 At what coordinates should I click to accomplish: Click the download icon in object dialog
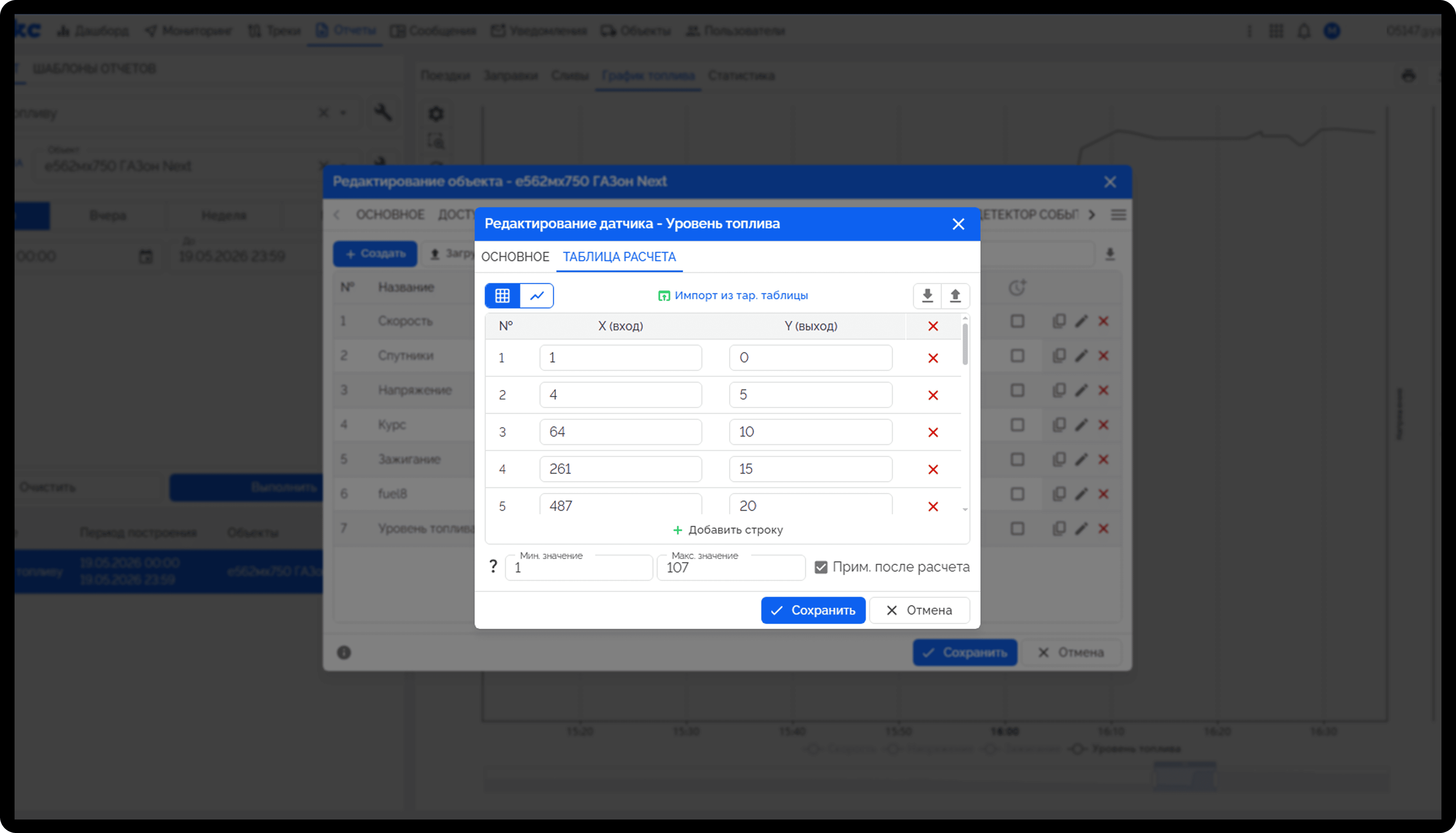coord(1110,254)
